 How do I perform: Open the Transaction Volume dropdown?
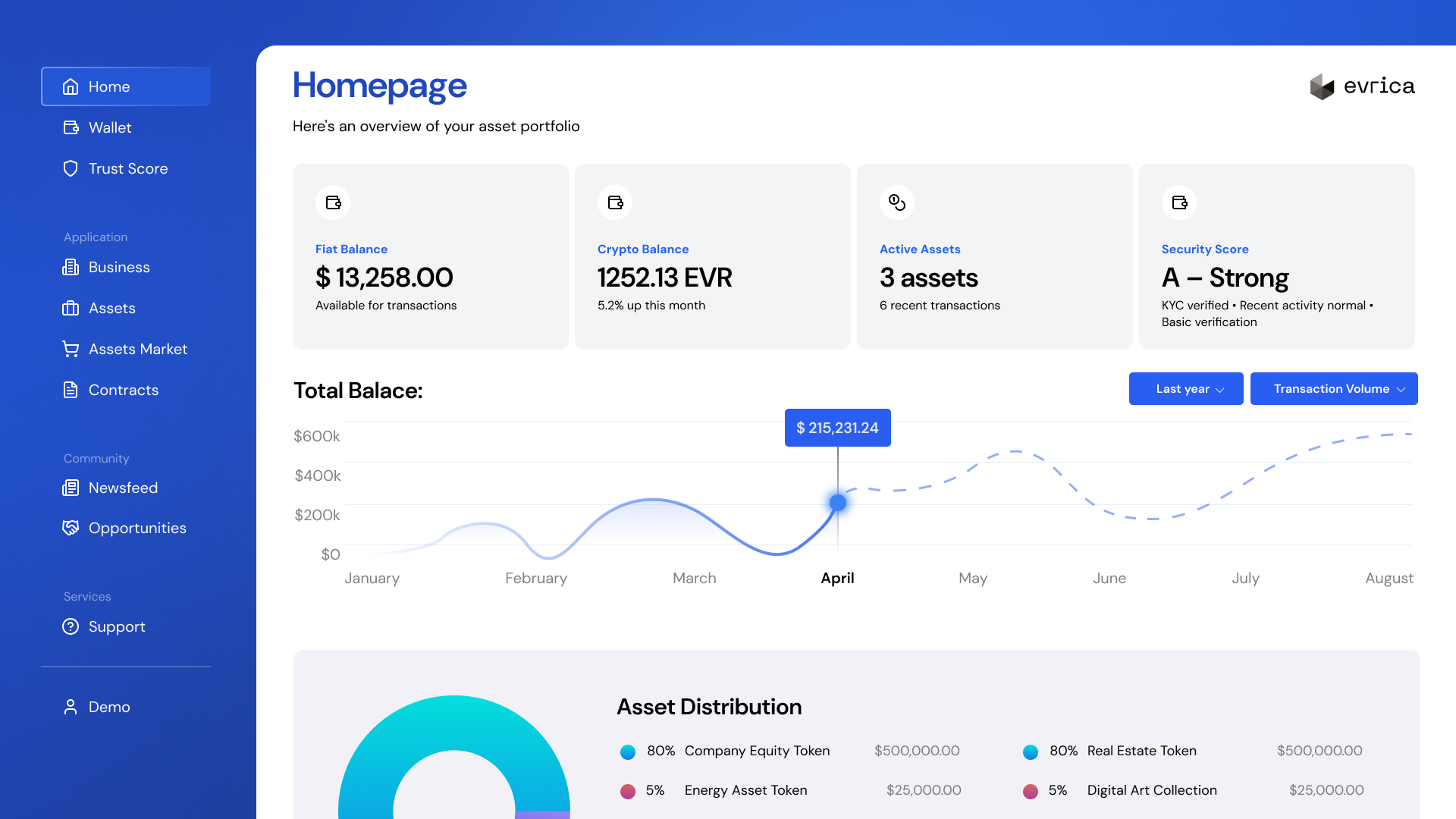1334,388
